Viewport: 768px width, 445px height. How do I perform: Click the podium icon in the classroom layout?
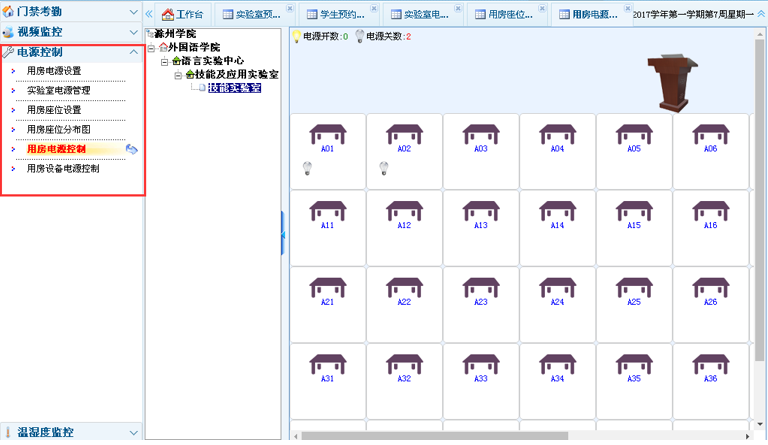coord(671,81)
